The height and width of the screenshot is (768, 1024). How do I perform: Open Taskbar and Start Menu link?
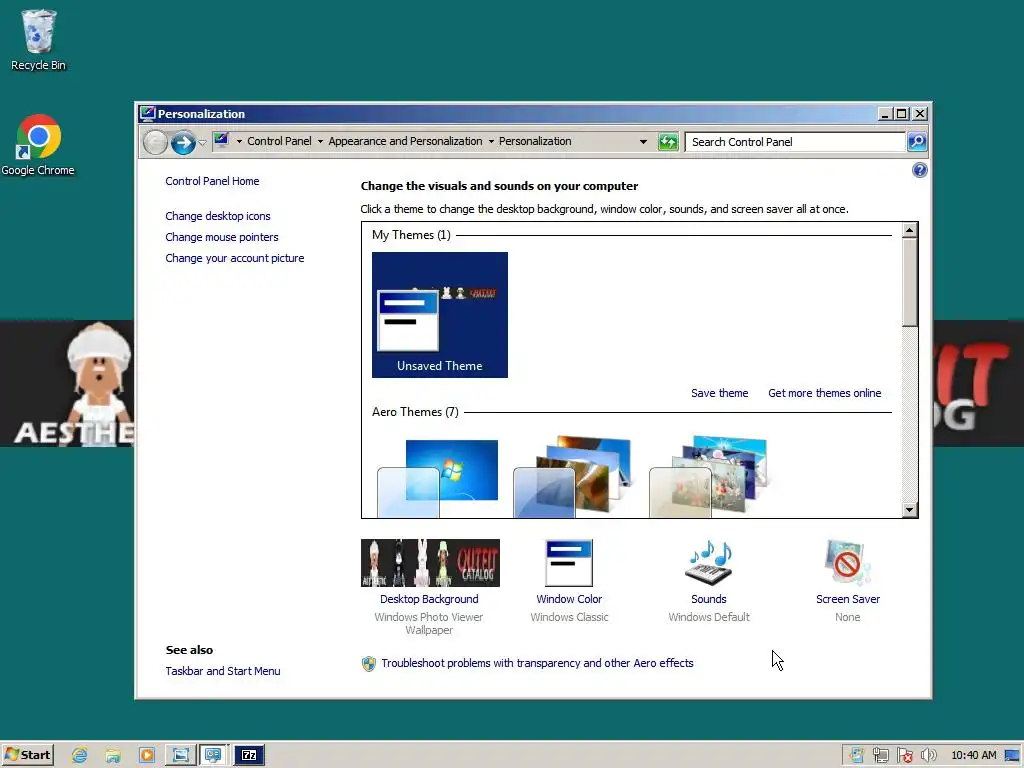223,671
